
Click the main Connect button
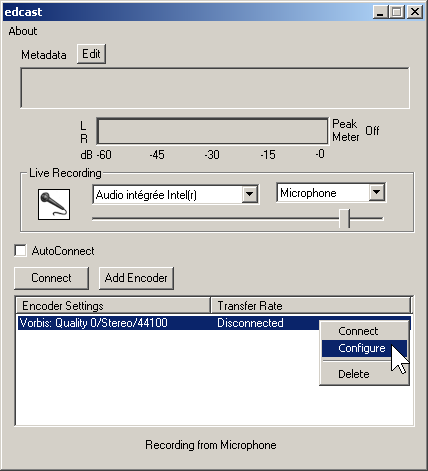click(51, 278)
